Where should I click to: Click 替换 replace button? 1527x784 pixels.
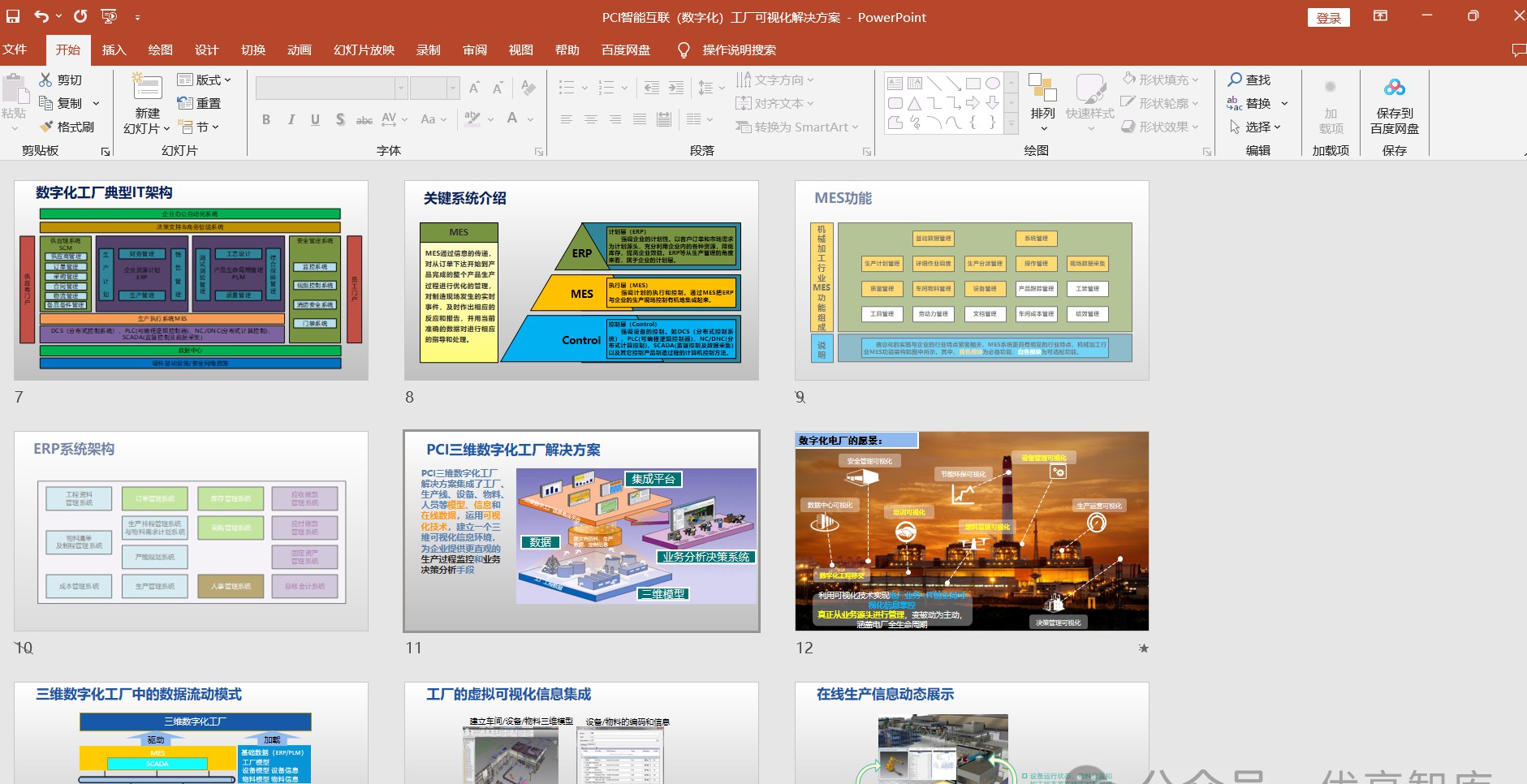pyautogui.click(x=1250, y=103)
